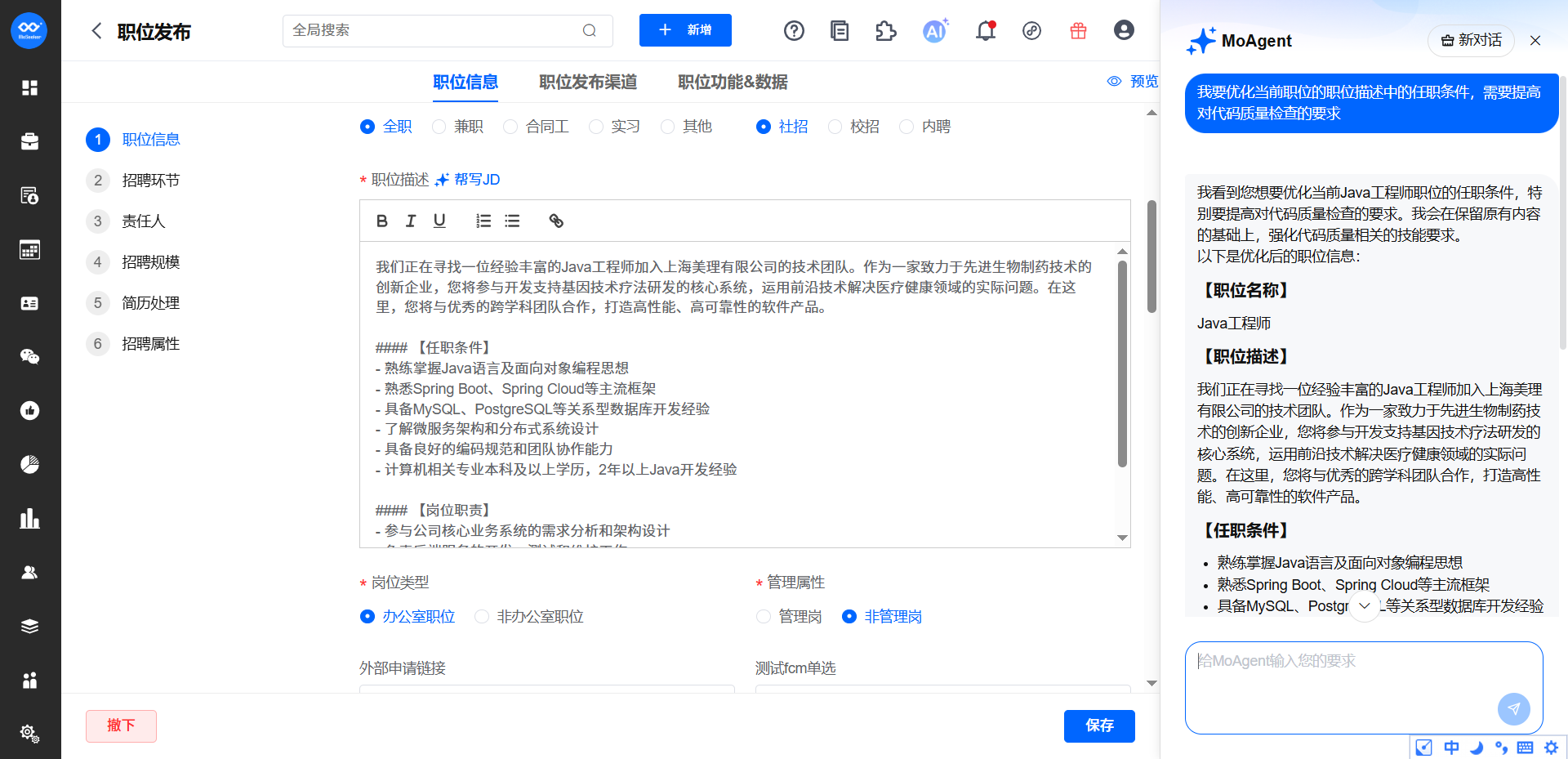Click the 保存 button
The width and height of the screenshot is (1568, 759).
tap(1098, 726)
